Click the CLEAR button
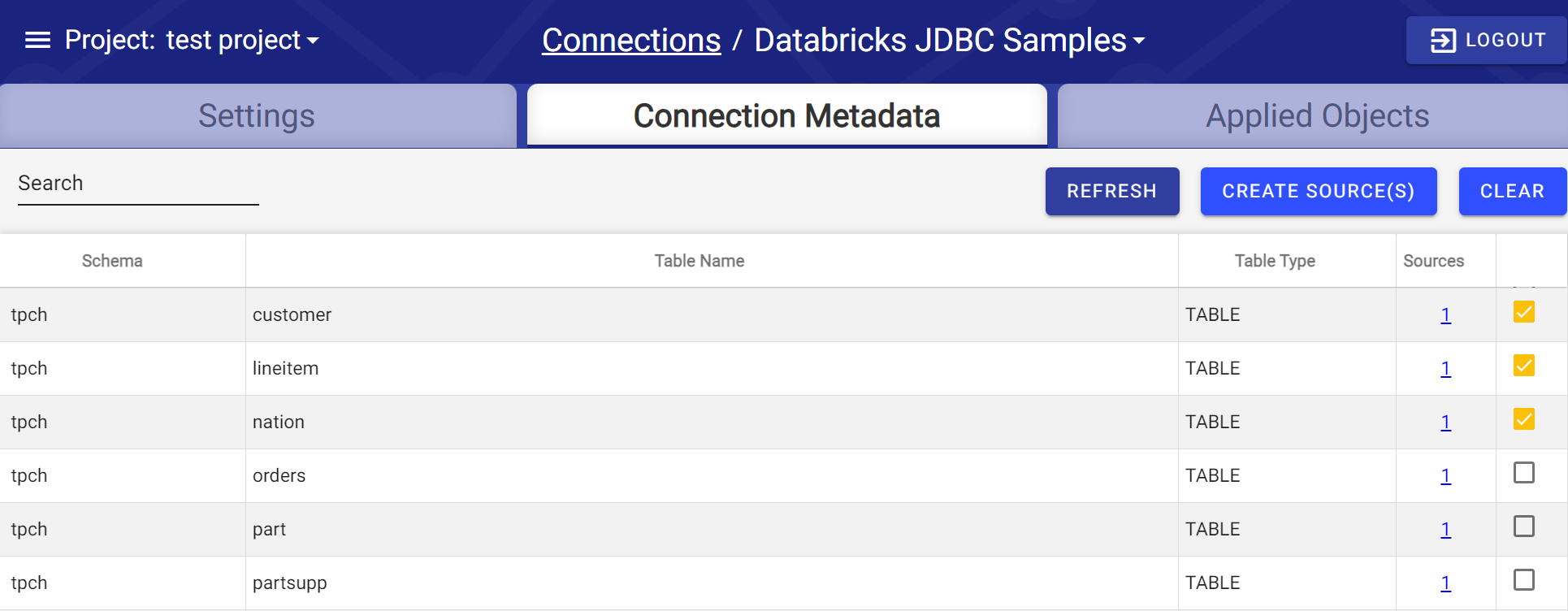The width and height of the screenshot is (1568, 611). pos(1512,191)
